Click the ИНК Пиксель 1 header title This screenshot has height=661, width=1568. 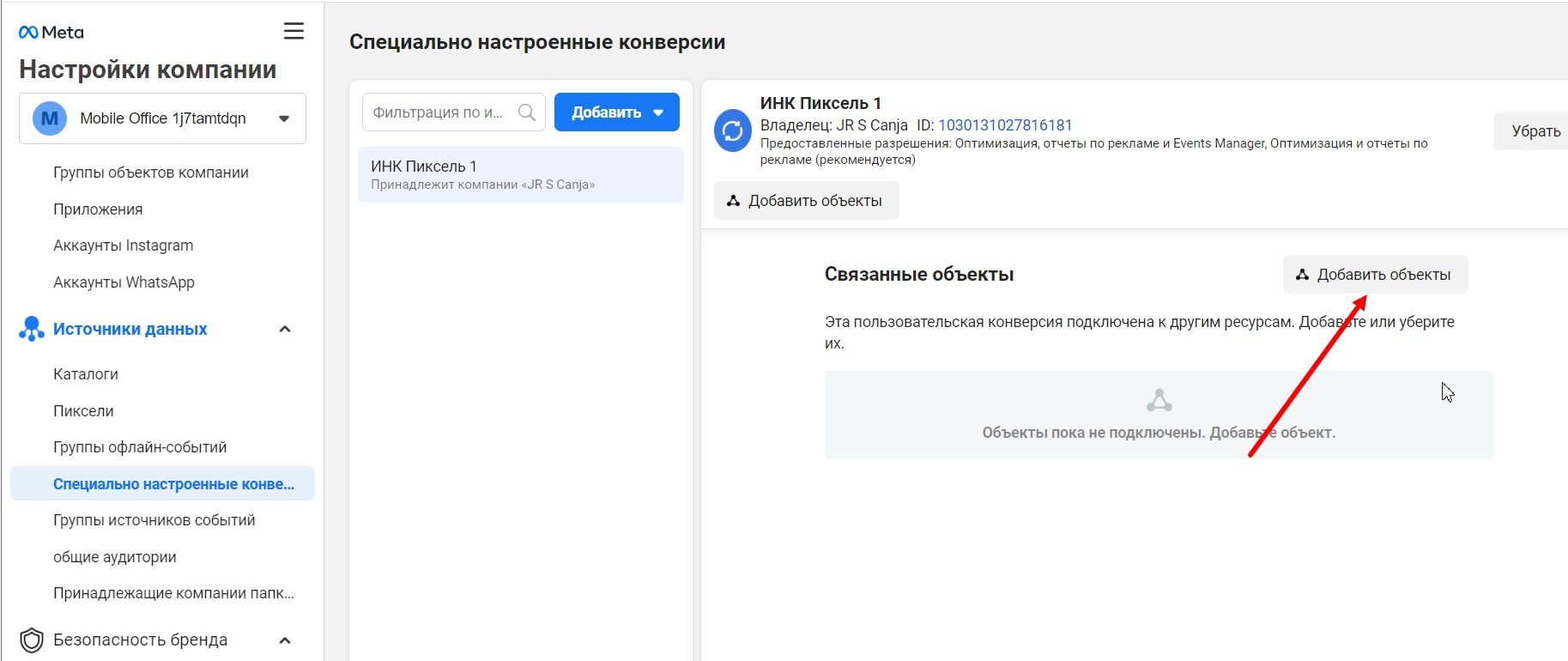(820, 103)
